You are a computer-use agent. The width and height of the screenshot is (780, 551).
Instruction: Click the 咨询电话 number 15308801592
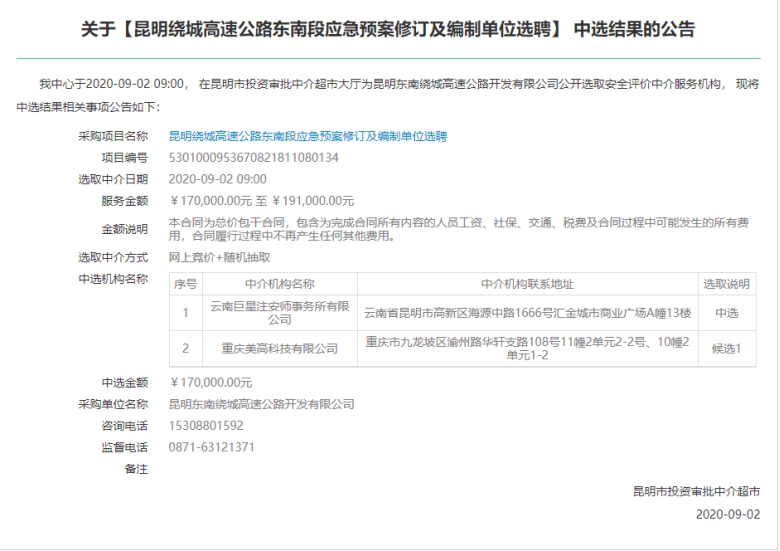[x=206, y=425]
